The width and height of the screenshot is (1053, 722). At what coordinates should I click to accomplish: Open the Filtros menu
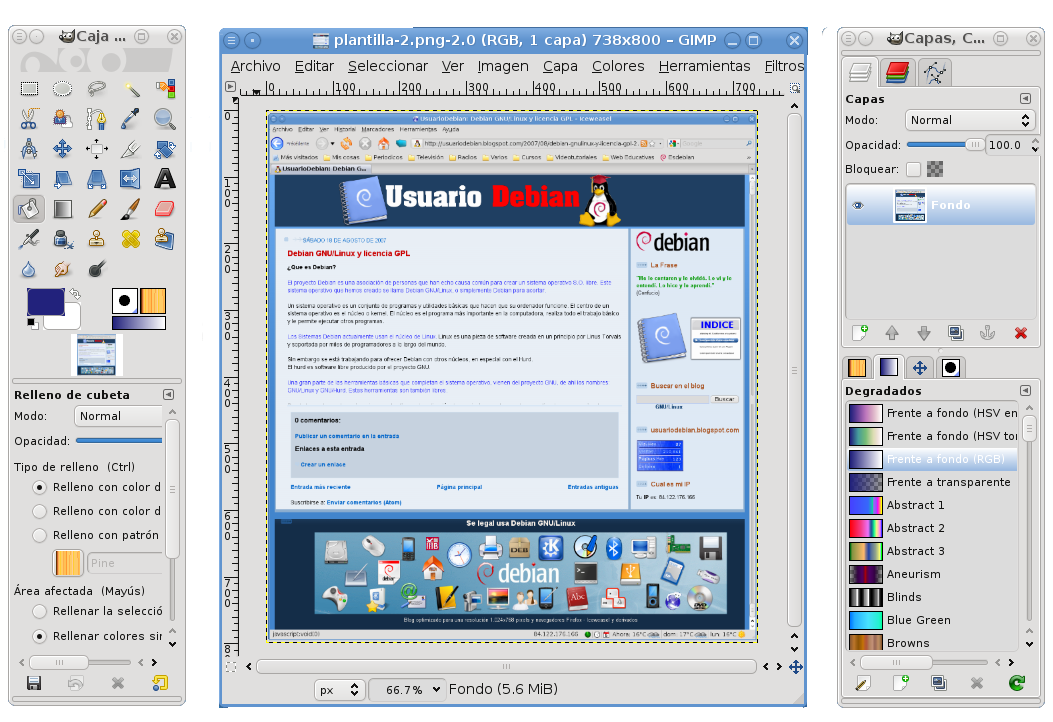point(786,66)
